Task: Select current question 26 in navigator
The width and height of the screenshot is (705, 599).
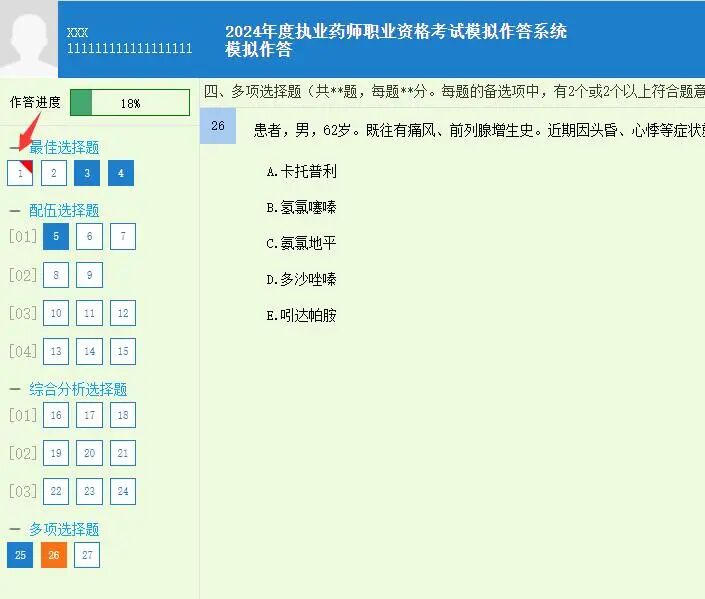Action: point(54,555)
